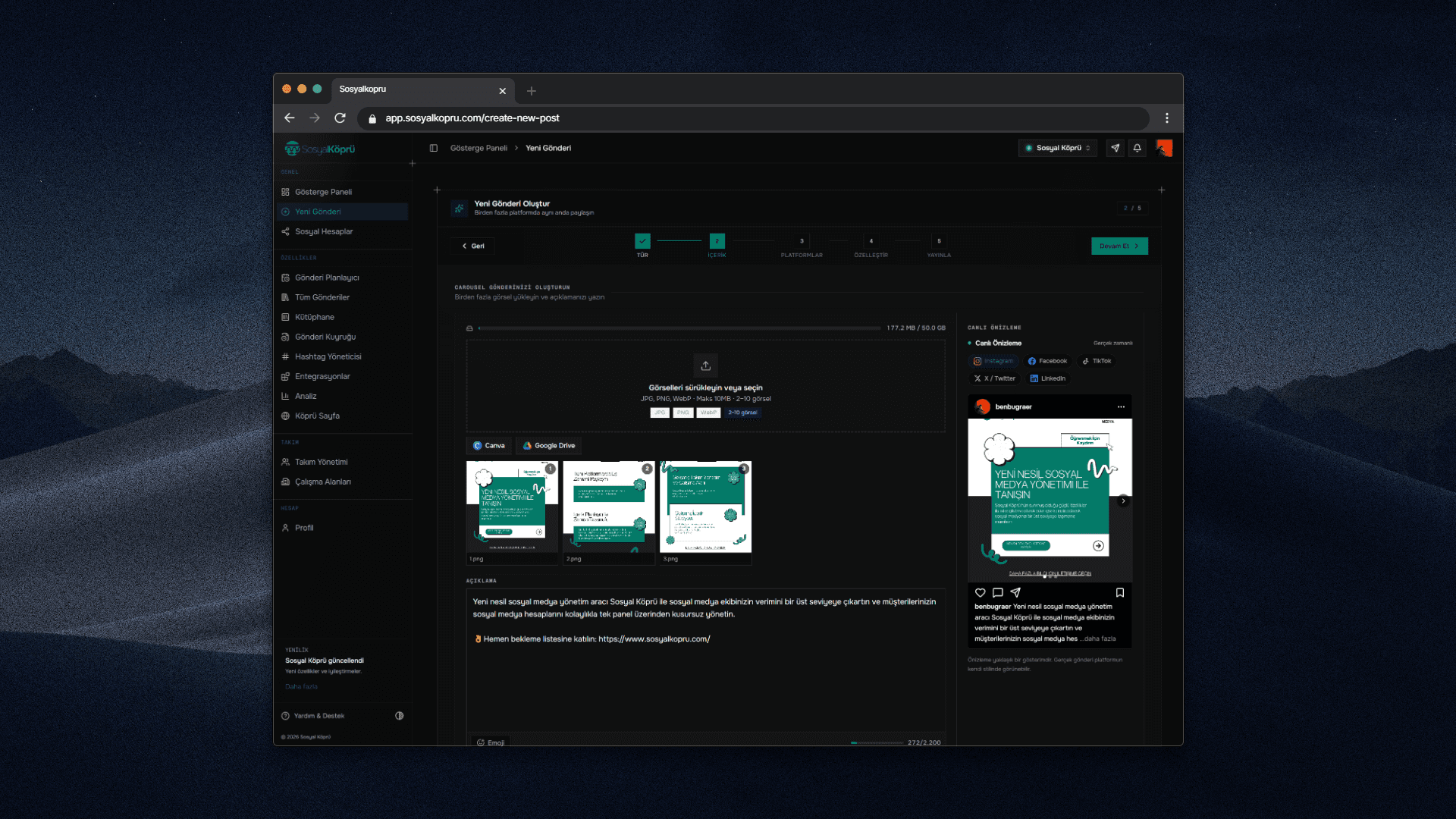Click into the Açıklama caption text area
This screenshot has width=1456, height=819.
705,660
